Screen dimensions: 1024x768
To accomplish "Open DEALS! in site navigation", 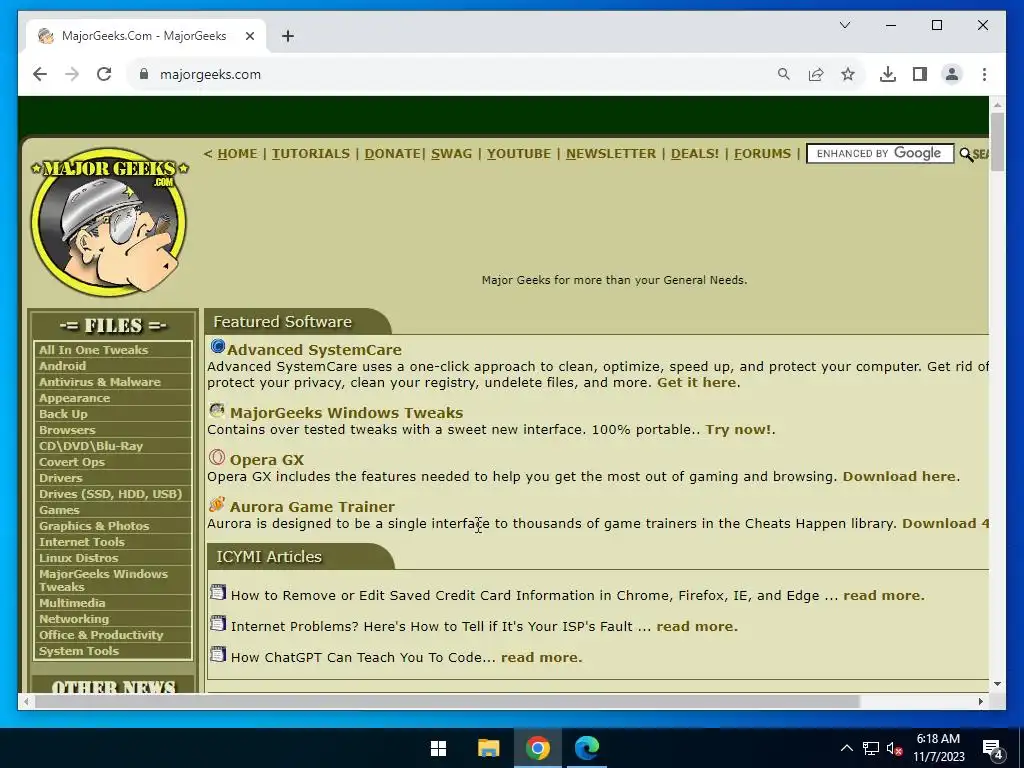I will pyautogui.click(x=695, y=153).
